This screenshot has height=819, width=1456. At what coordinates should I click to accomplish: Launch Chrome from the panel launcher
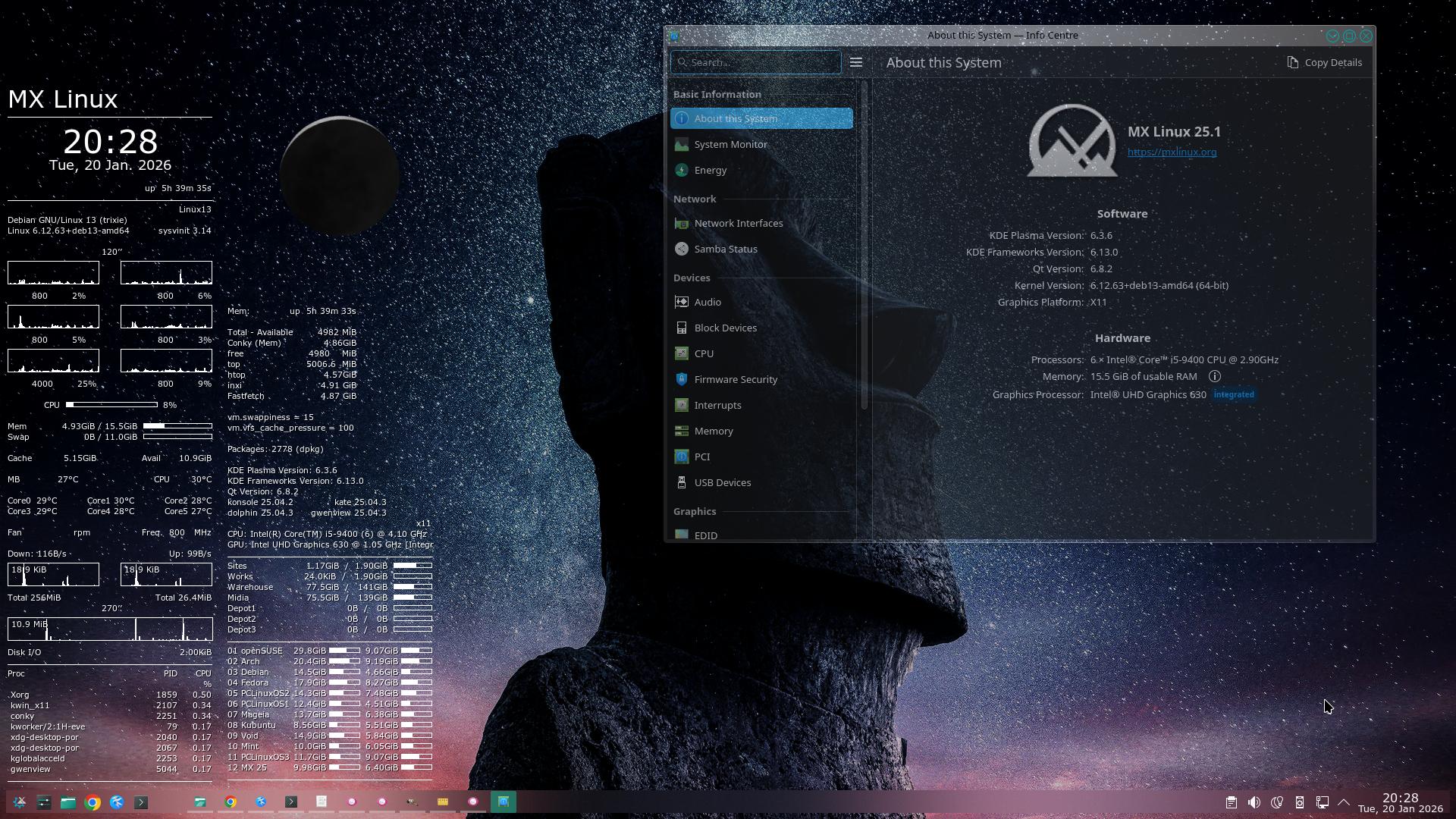point(93,802)
